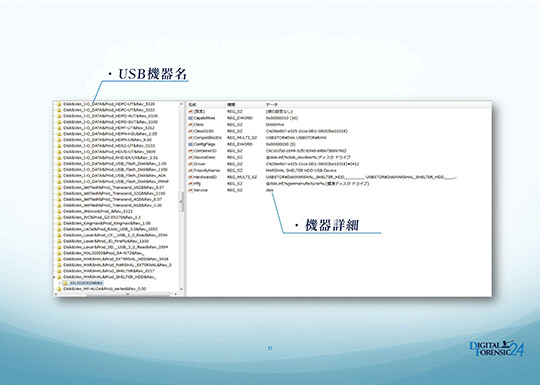Expand the selected subkey under SHELTER_HDD

tap(60, 283)
